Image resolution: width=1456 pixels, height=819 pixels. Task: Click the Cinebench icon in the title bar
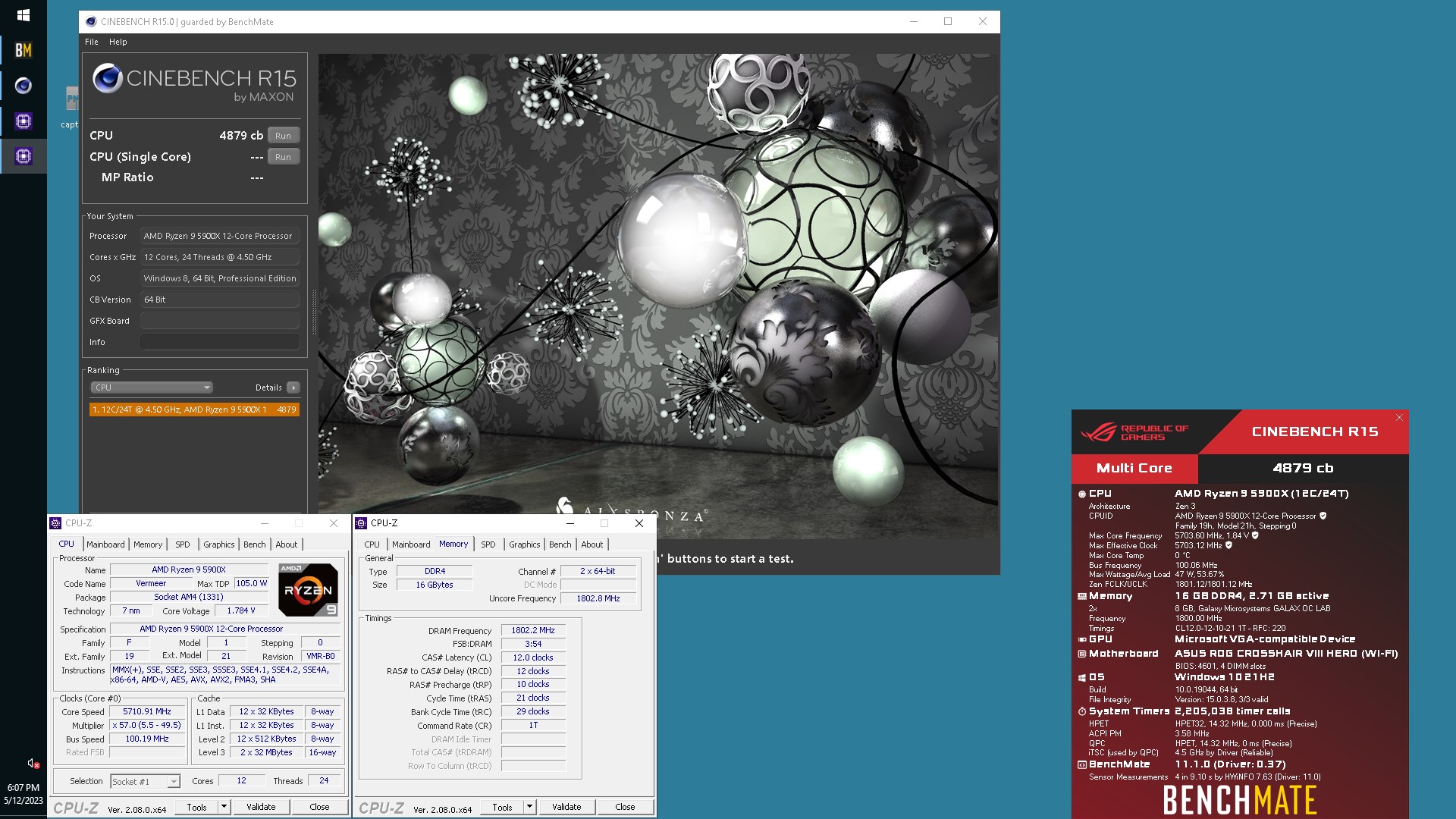tap(91, 22)
